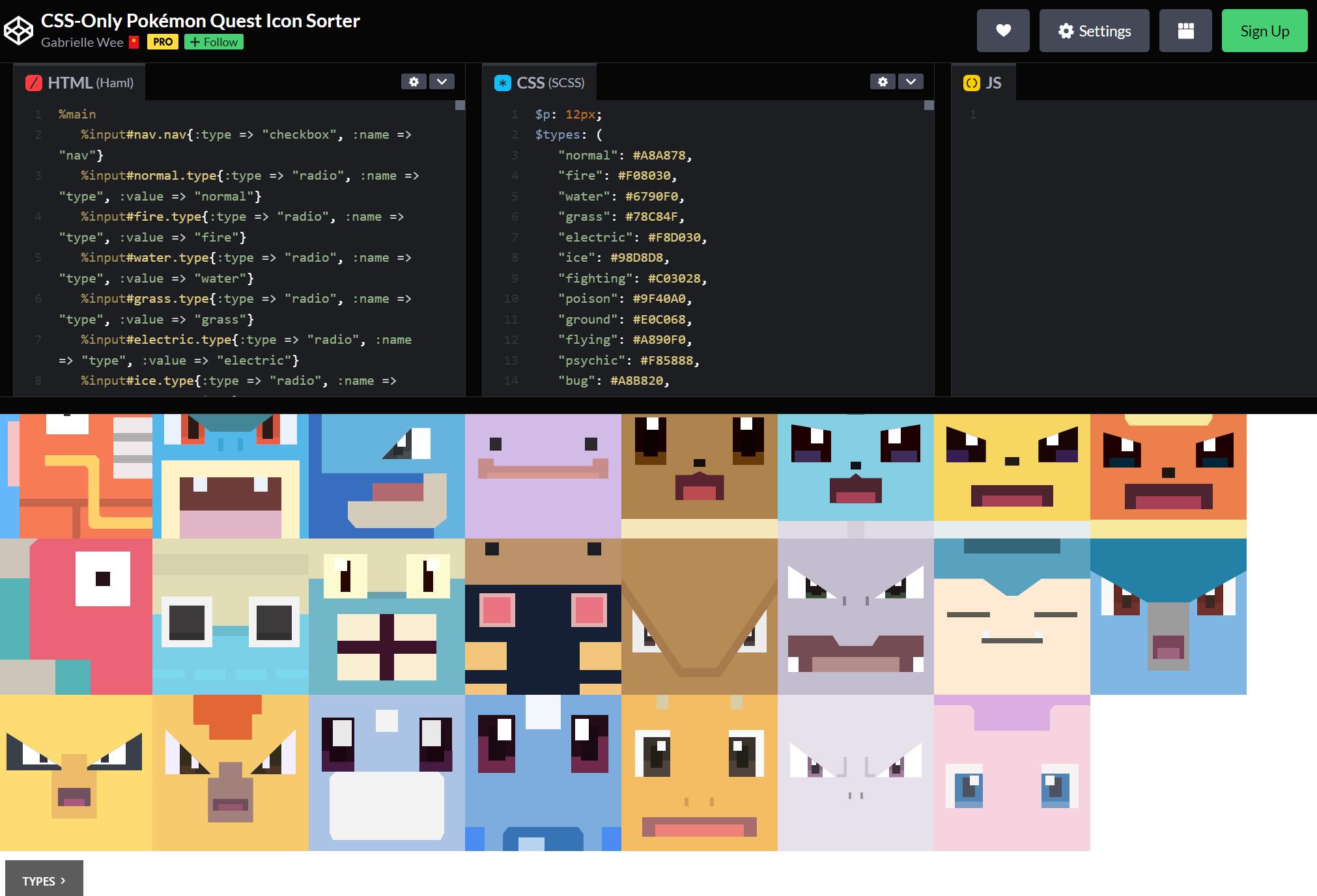Click the orange Dragonite icon
This screenshot has height=896, width=1317.
tap(700, 773)
